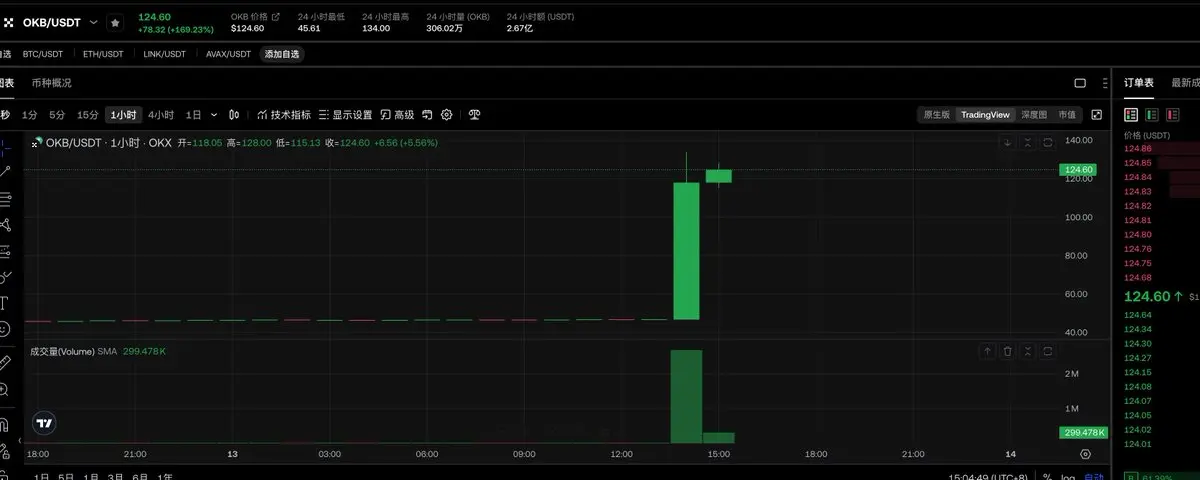Switch to the BTC/USDT pair

pyautogui.click(x=42, y=54)
